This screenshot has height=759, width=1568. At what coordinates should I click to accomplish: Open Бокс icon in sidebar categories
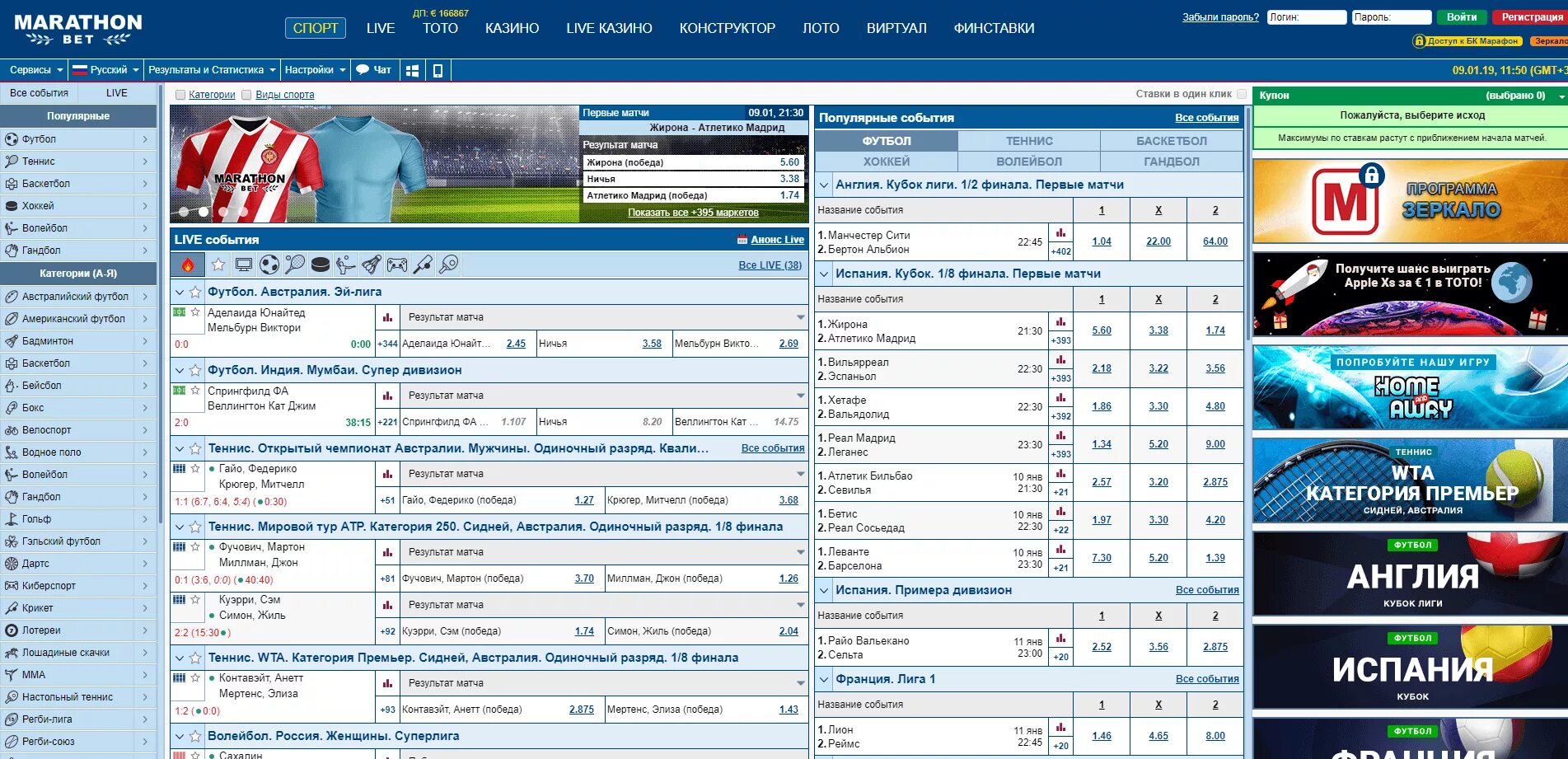(x=12, y=408)
